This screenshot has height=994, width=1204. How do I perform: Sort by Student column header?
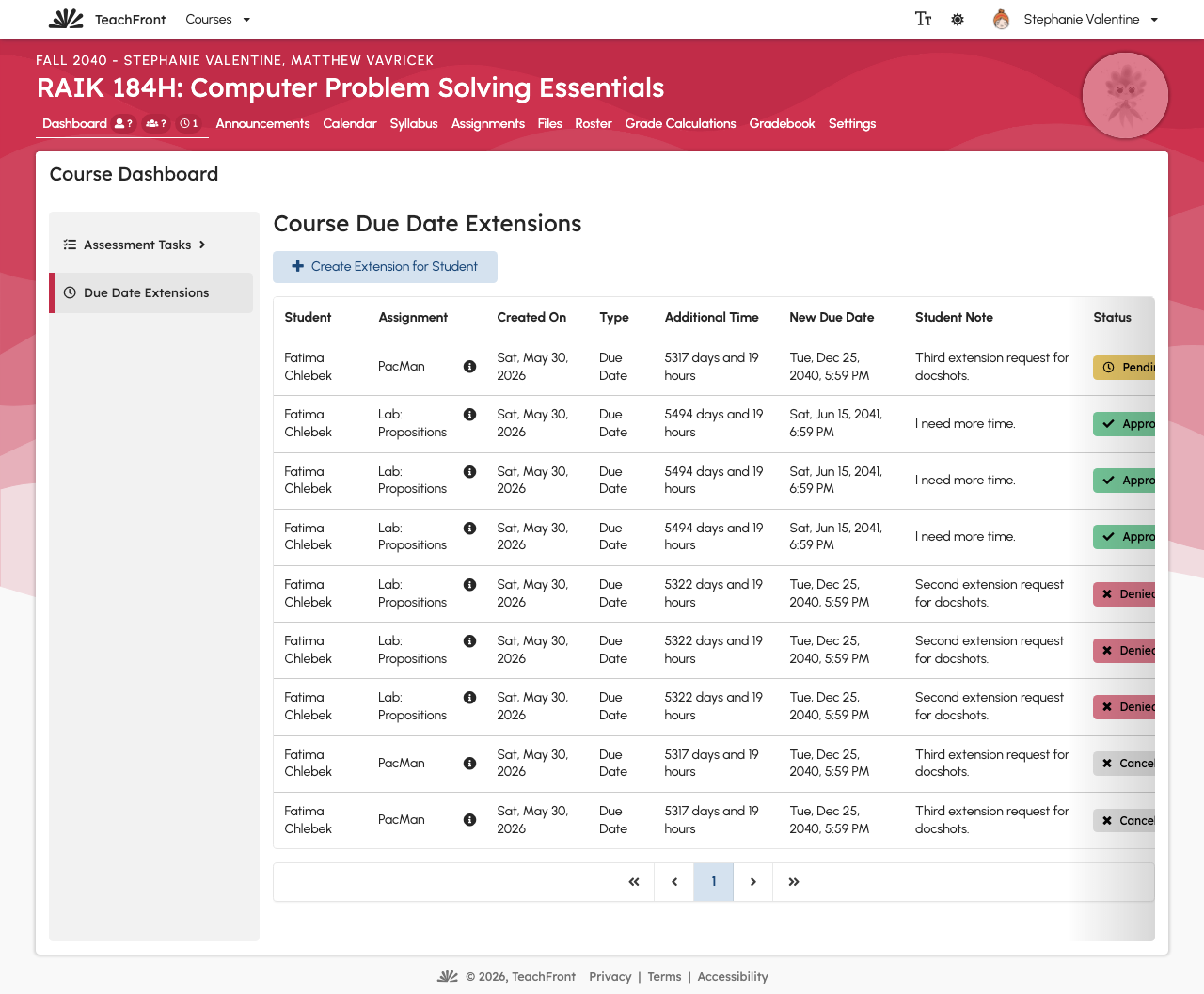[x=308, y=318]
